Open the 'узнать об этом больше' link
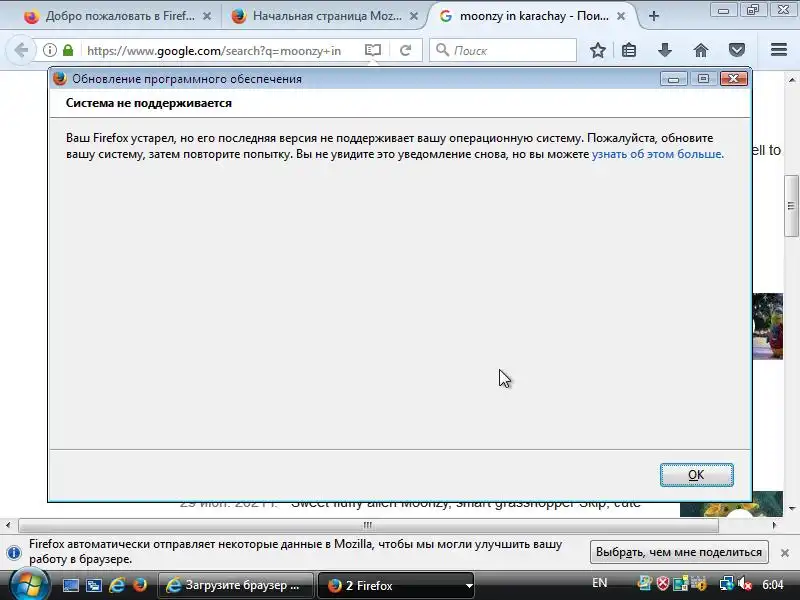 pyautogui.click(x=658, y=154)
